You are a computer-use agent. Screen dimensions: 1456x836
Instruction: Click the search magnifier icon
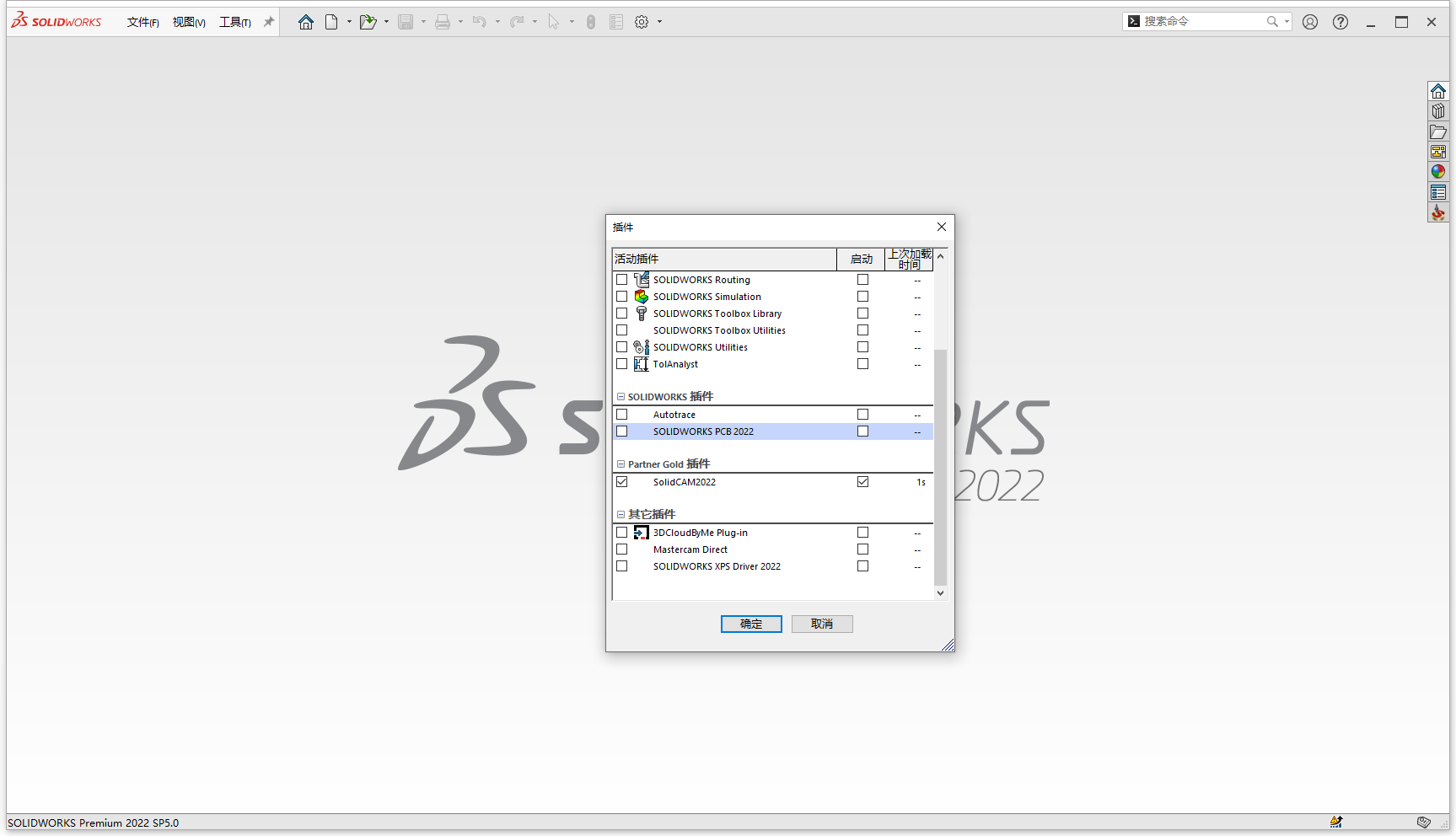coord(1272,22)
